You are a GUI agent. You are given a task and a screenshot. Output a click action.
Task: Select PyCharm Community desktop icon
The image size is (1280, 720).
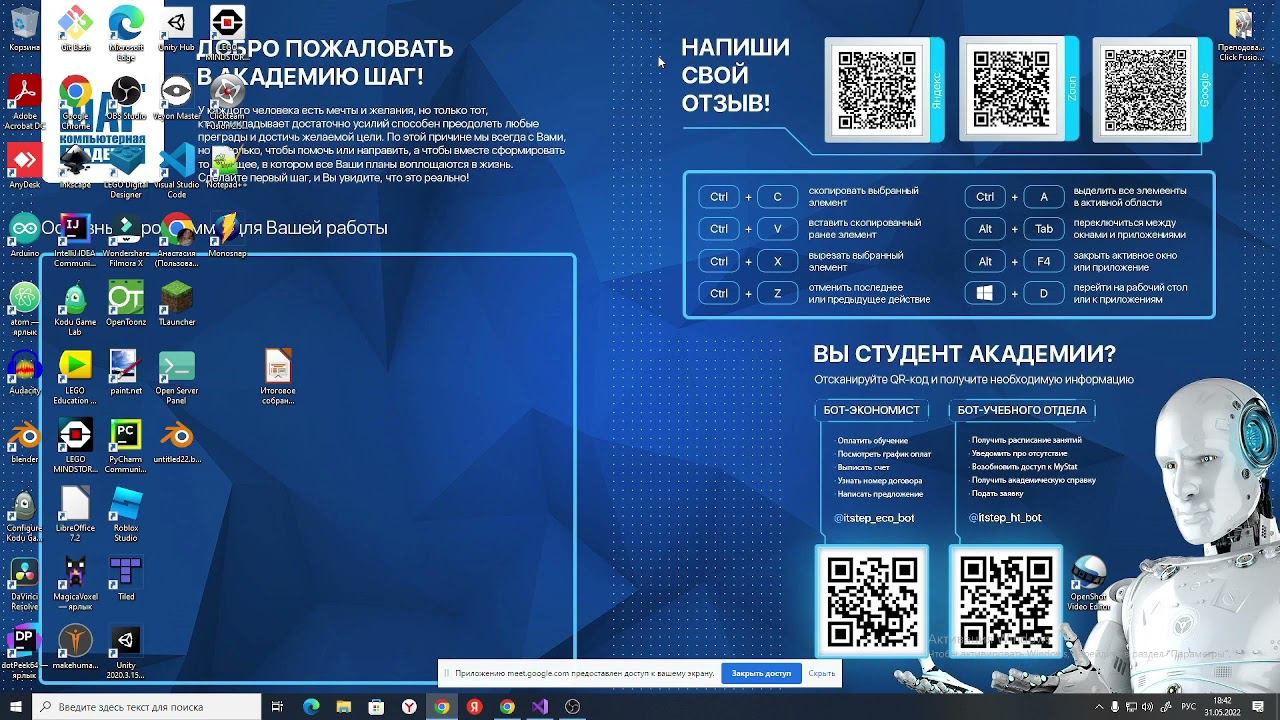click(126, 446)
